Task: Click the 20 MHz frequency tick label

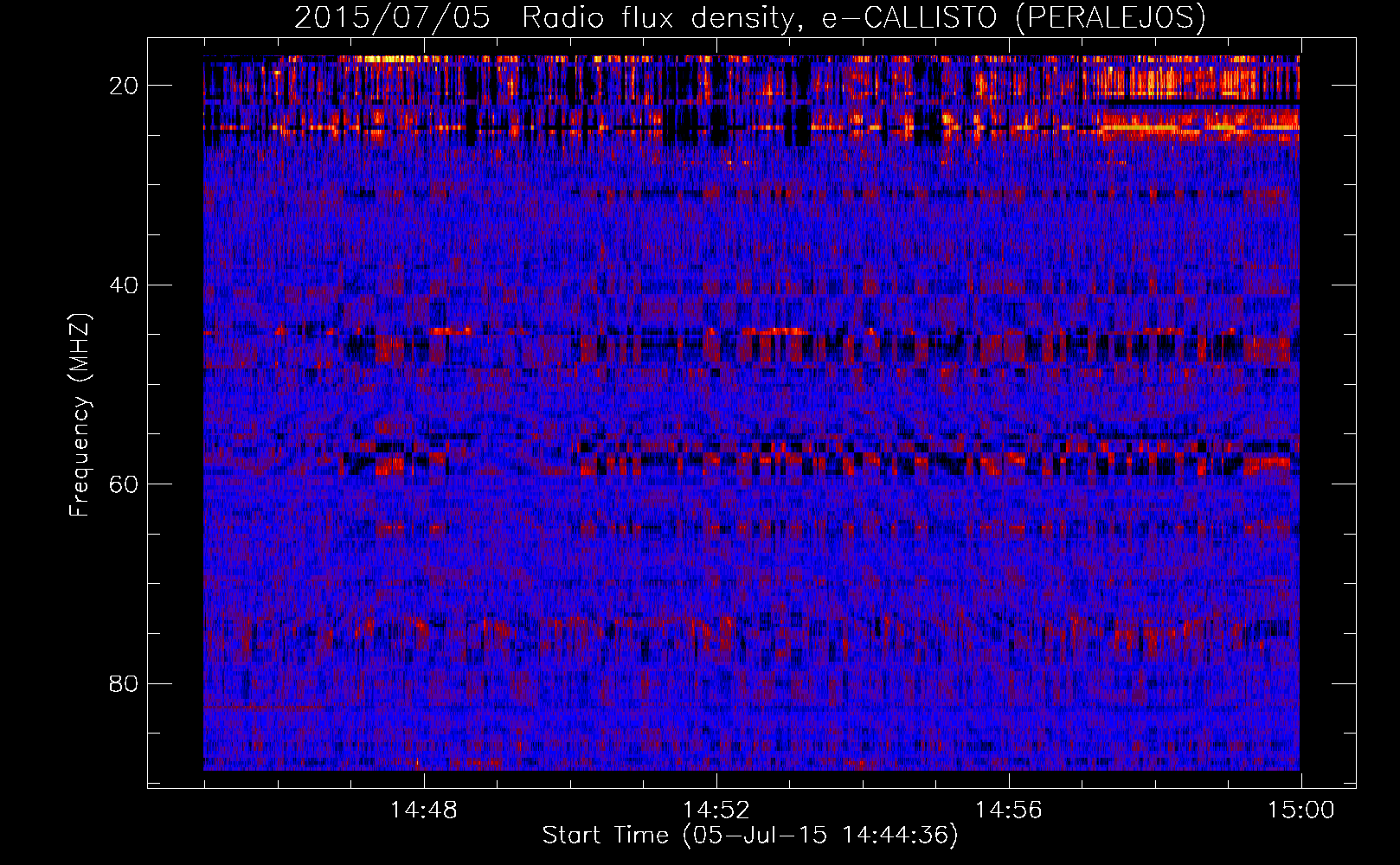Action: (x=124, y=86)
